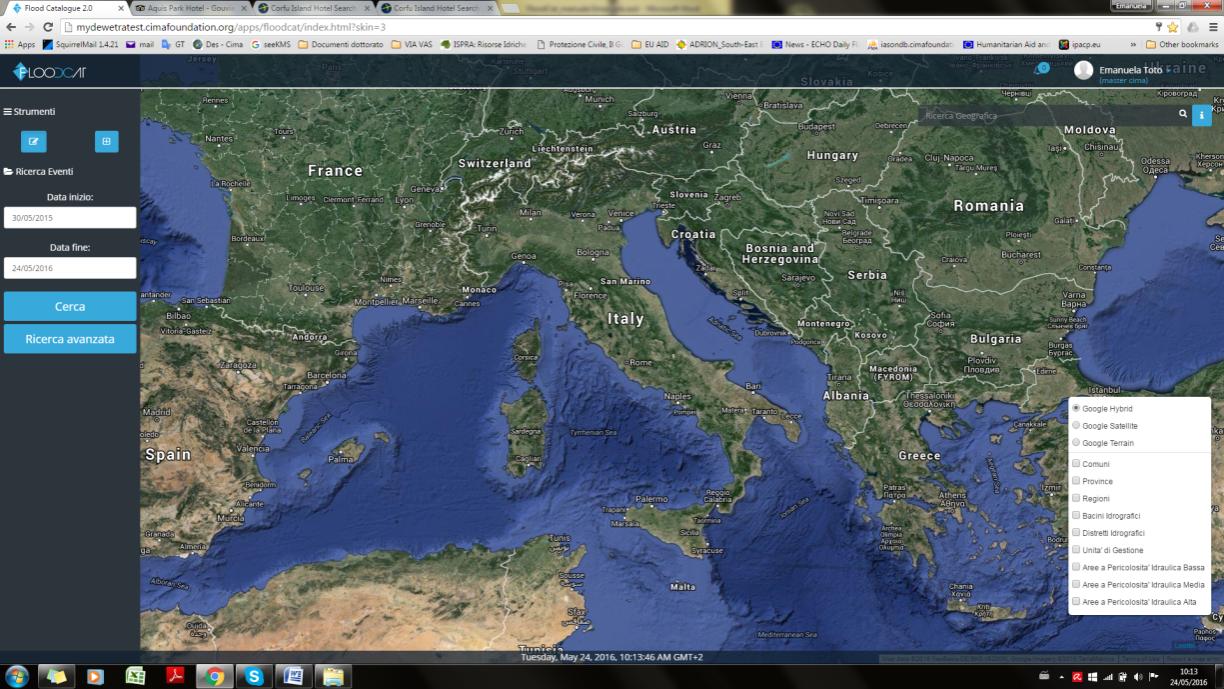Open Adobe Reader from the taskbar
Screen dimensions: 1224x689
pos(175,676)
